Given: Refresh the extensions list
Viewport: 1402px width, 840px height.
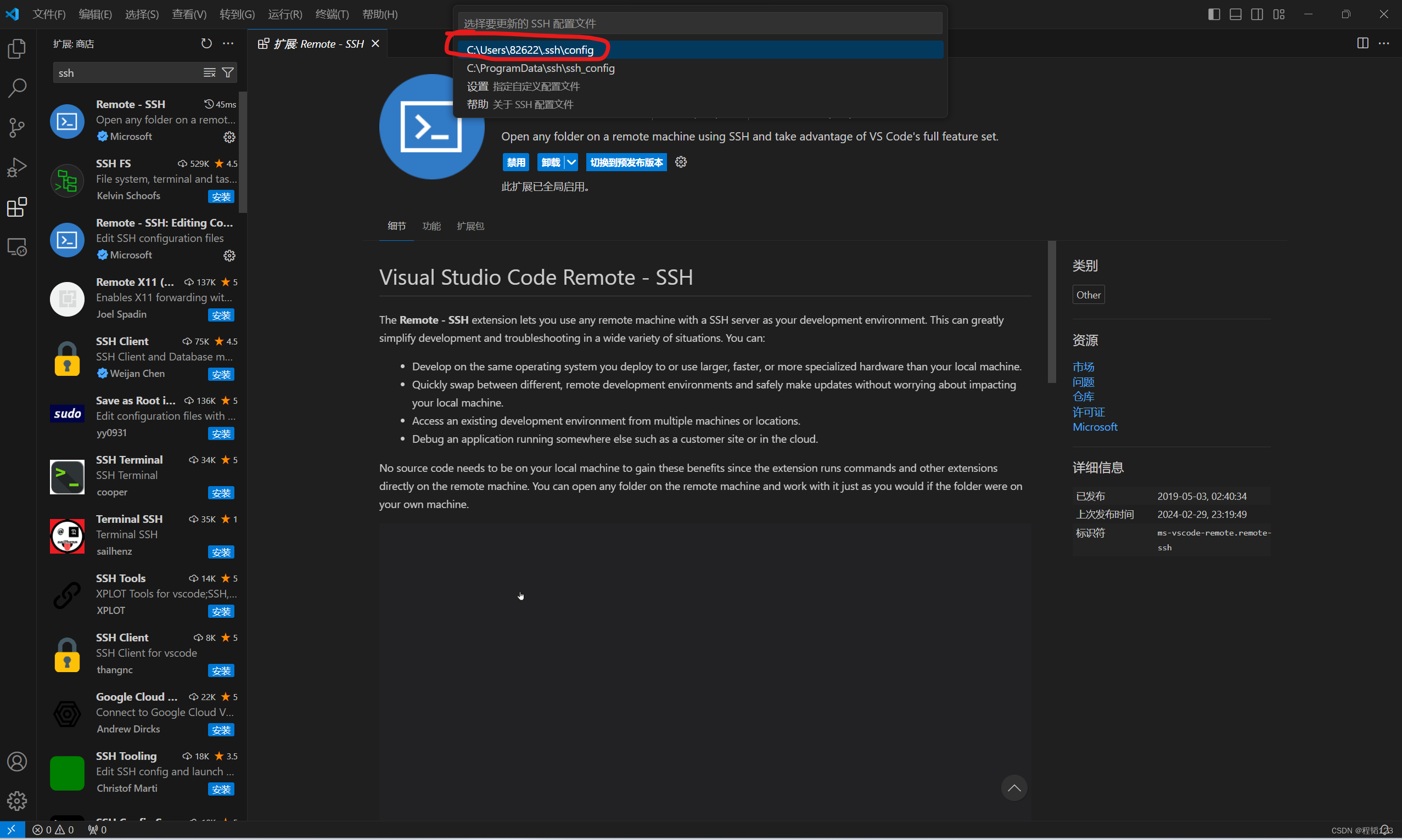Looking at the screenshot, I should click(206, 43).
